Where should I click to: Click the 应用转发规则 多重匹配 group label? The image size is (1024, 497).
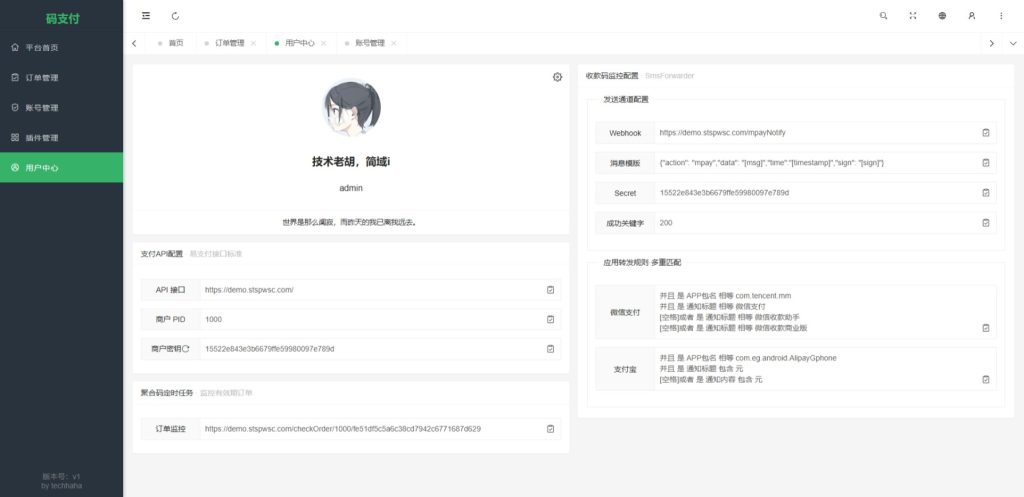point(642,263)
